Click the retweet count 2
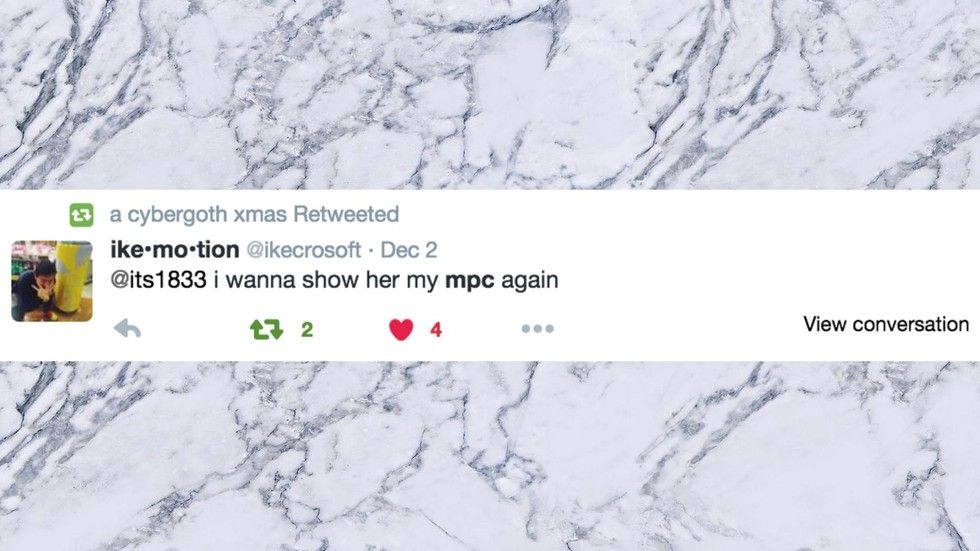 pyautogui.click(x=307, y=329)
